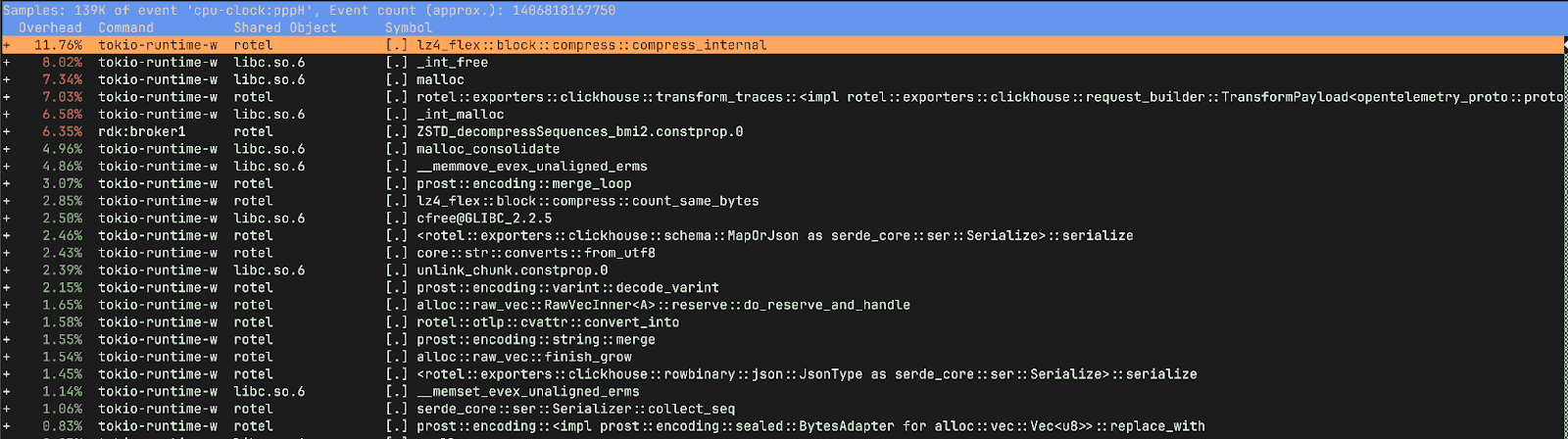Select the alloc::raw_vec::finish_grow symbol
The image size is (1568, 439).
524,357
